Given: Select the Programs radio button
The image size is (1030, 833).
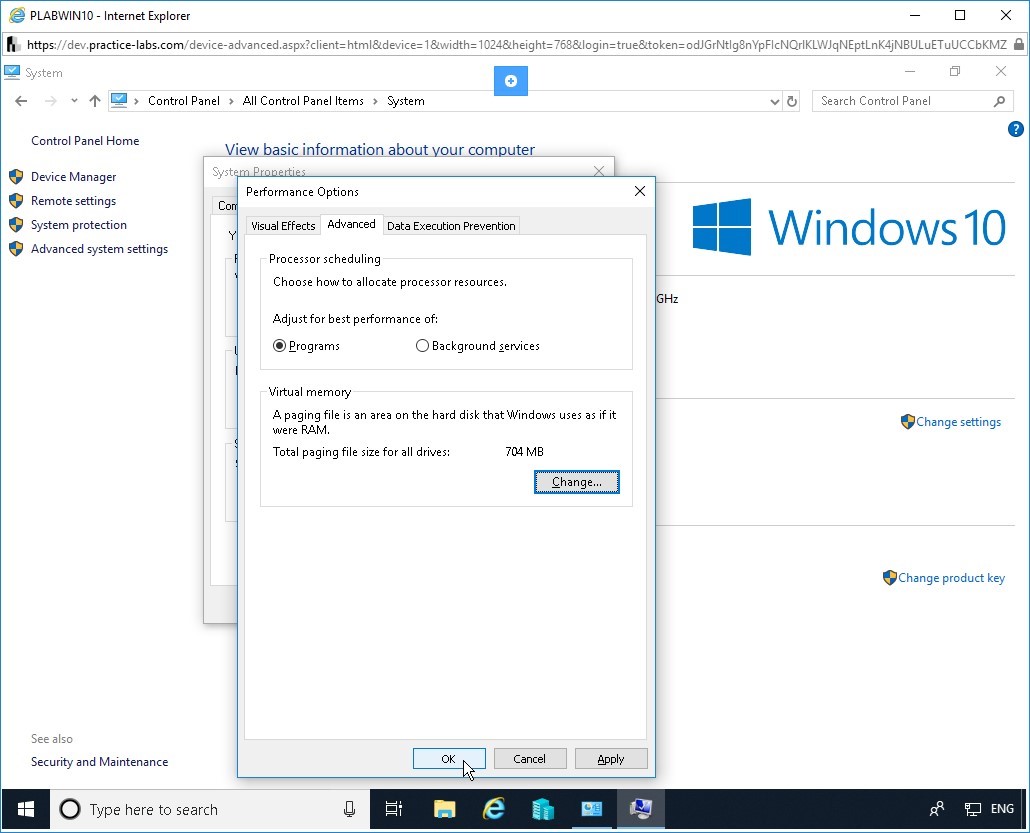Looking at the screenshot, I should (280, 346).
